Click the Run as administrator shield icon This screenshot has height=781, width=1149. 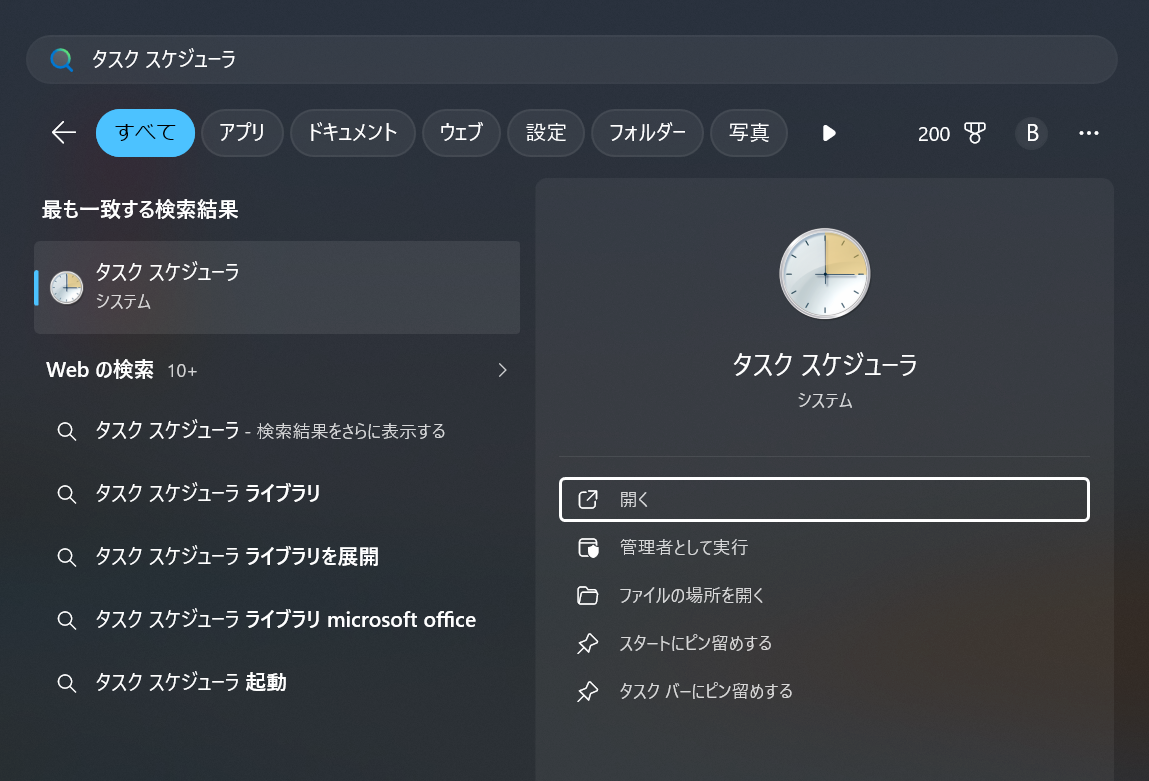[589, 547]
